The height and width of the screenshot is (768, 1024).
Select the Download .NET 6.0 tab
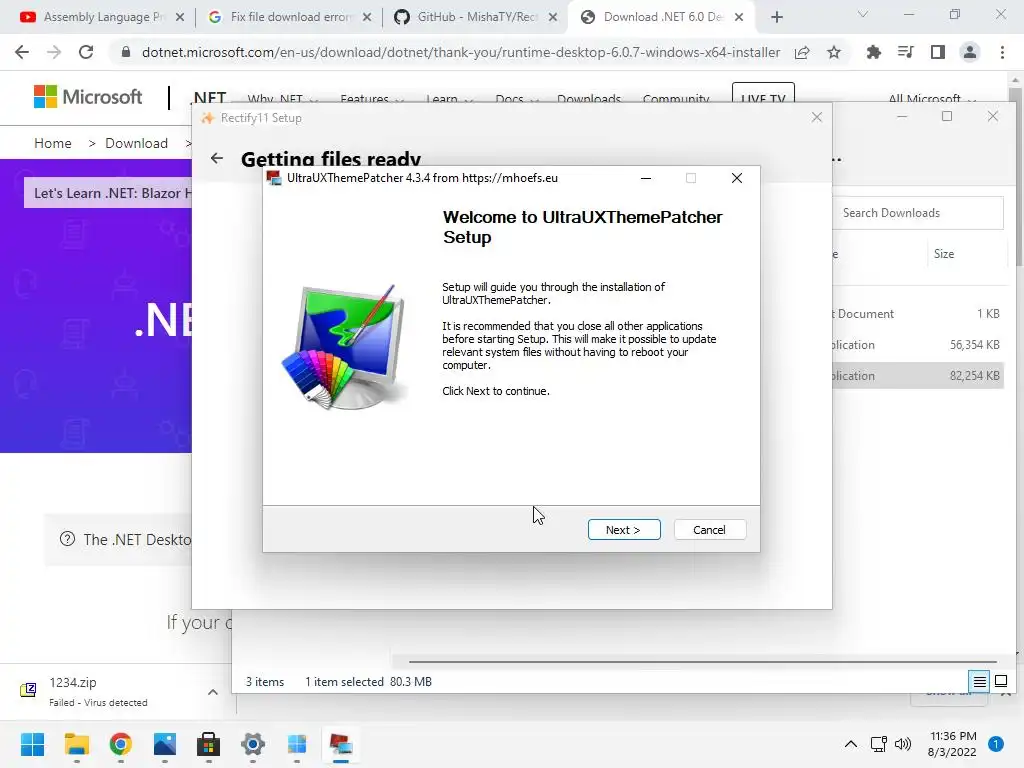661,17
